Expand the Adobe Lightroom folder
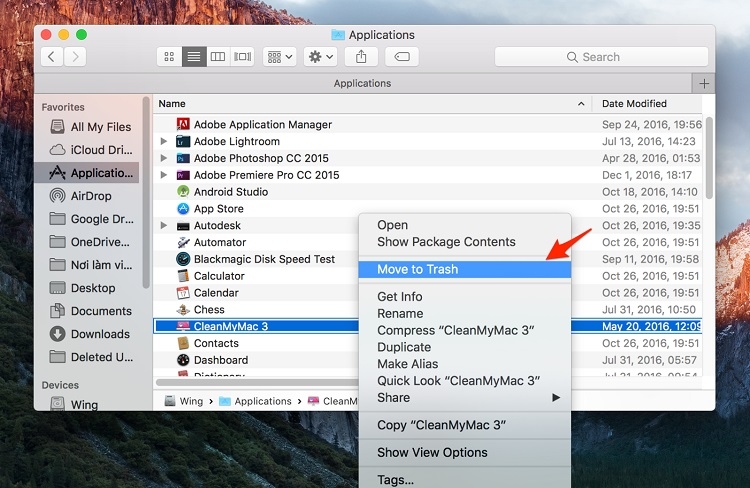 (x=164, y=141)
